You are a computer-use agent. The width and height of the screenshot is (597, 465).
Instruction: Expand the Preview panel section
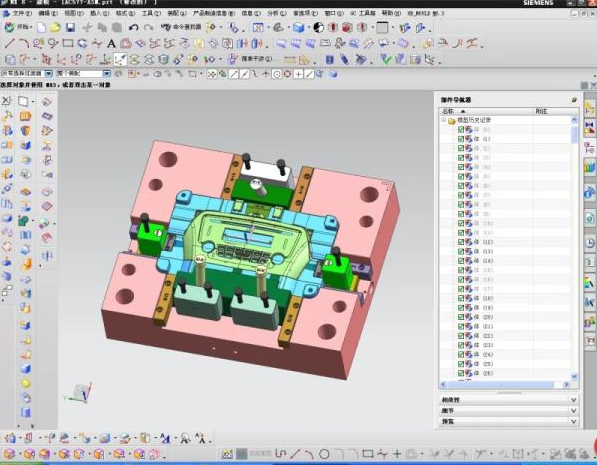(x=509, y=422)
